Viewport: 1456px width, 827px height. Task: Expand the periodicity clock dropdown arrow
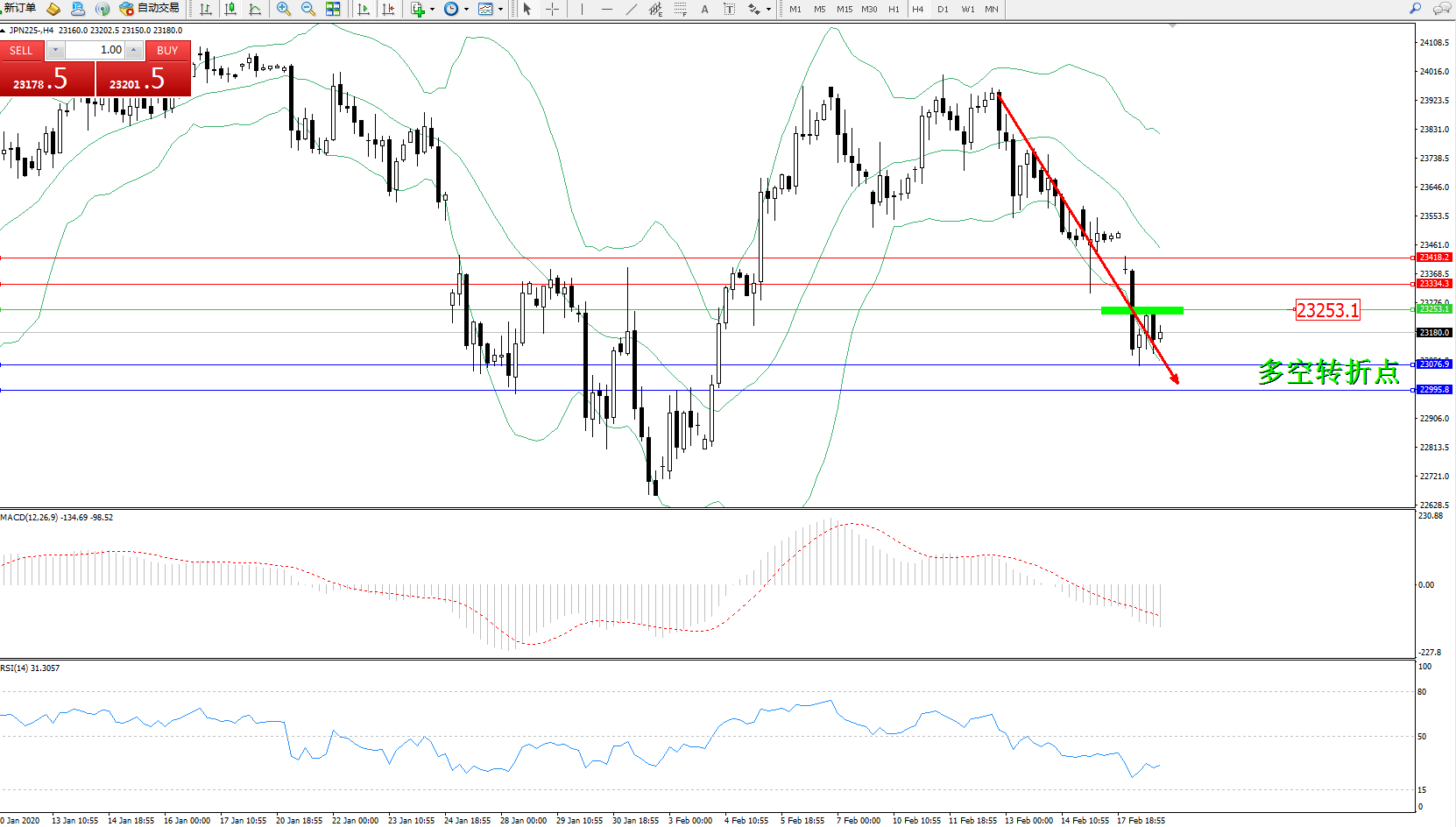coord(466,10)
